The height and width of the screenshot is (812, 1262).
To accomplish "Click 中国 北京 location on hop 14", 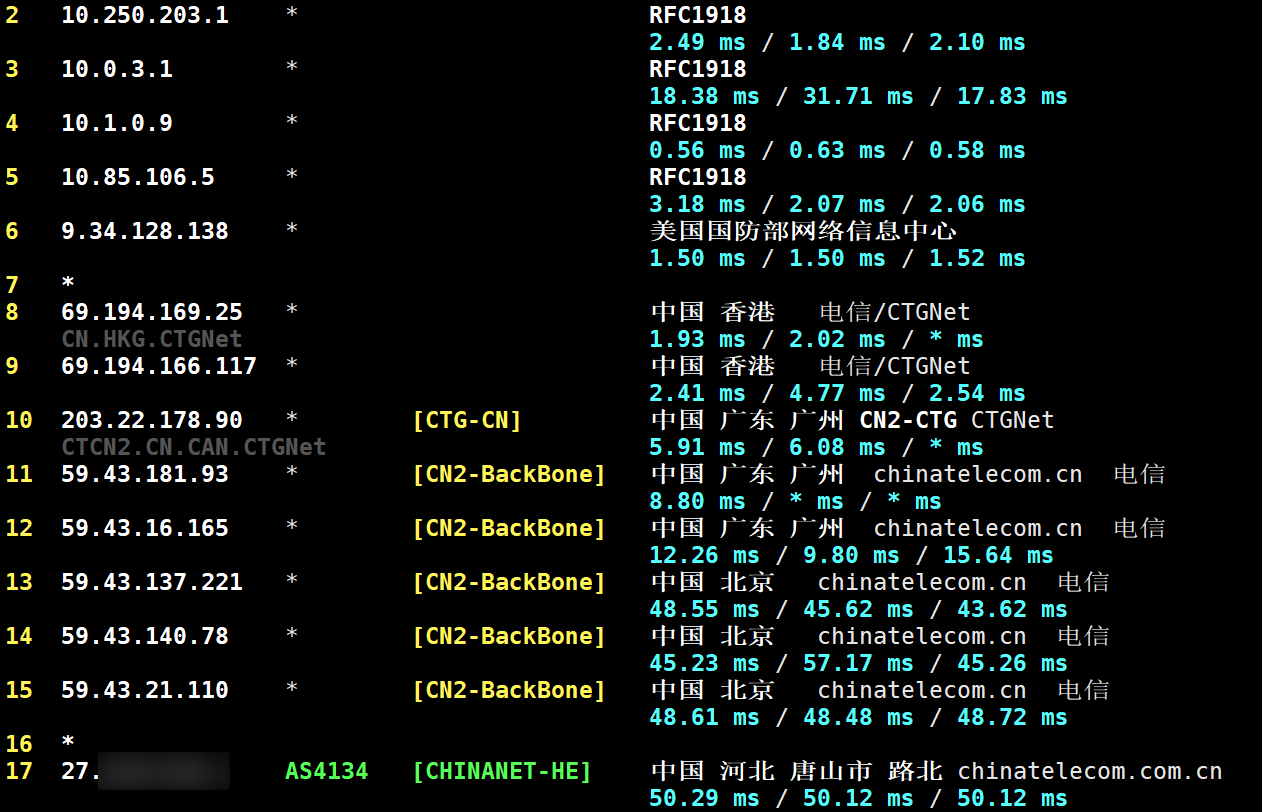I will click(x=712, y=636).
